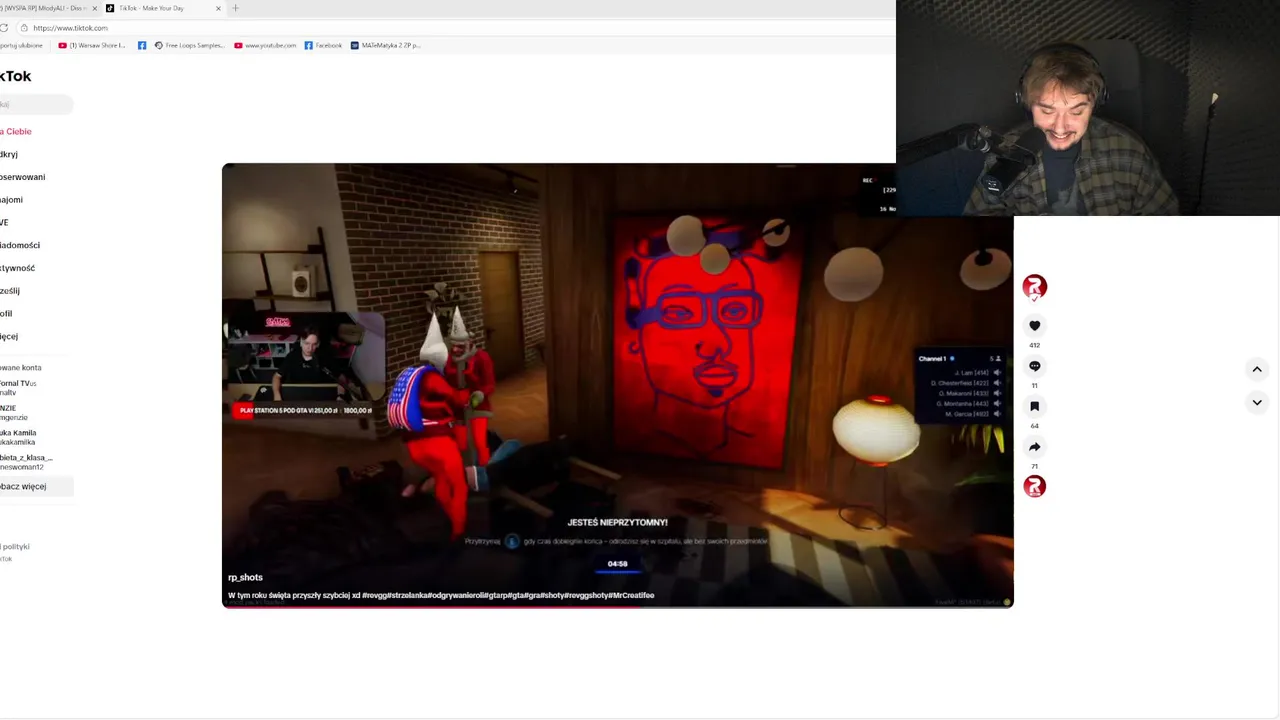This screenshot has width=1280, height=720.
Task: Open the MATeMAtyka 2 ZP bookmark
Action: tap(386, 45)
